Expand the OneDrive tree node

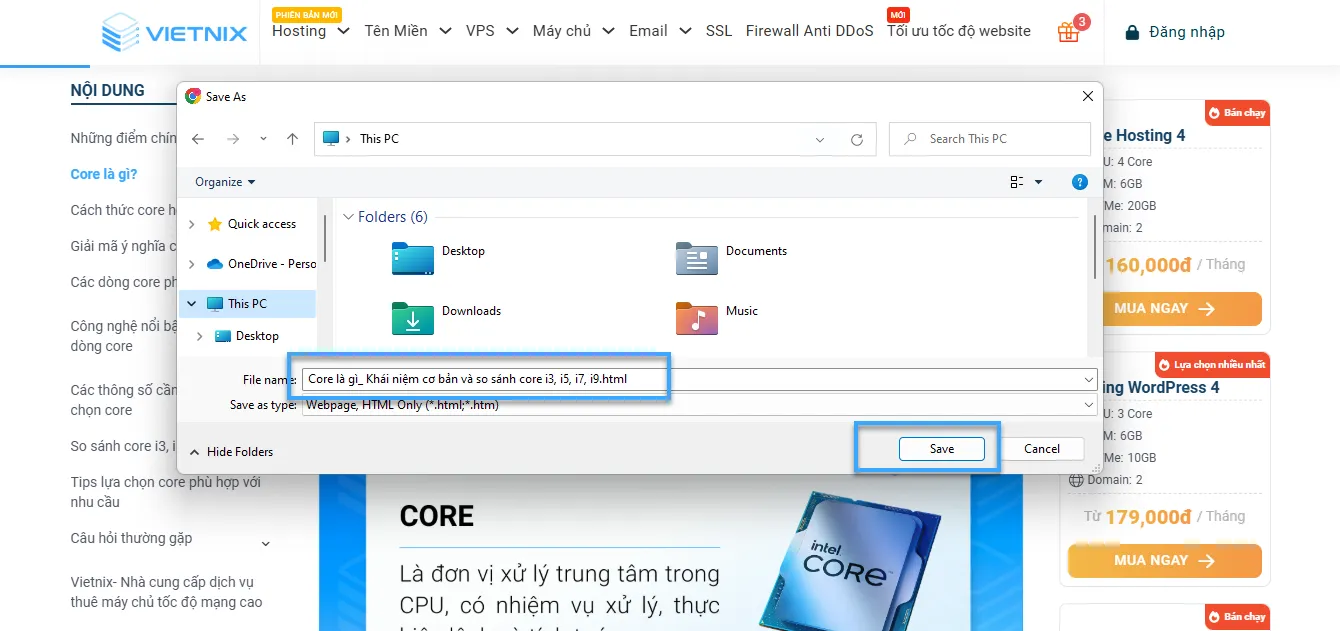click(192, 264)
